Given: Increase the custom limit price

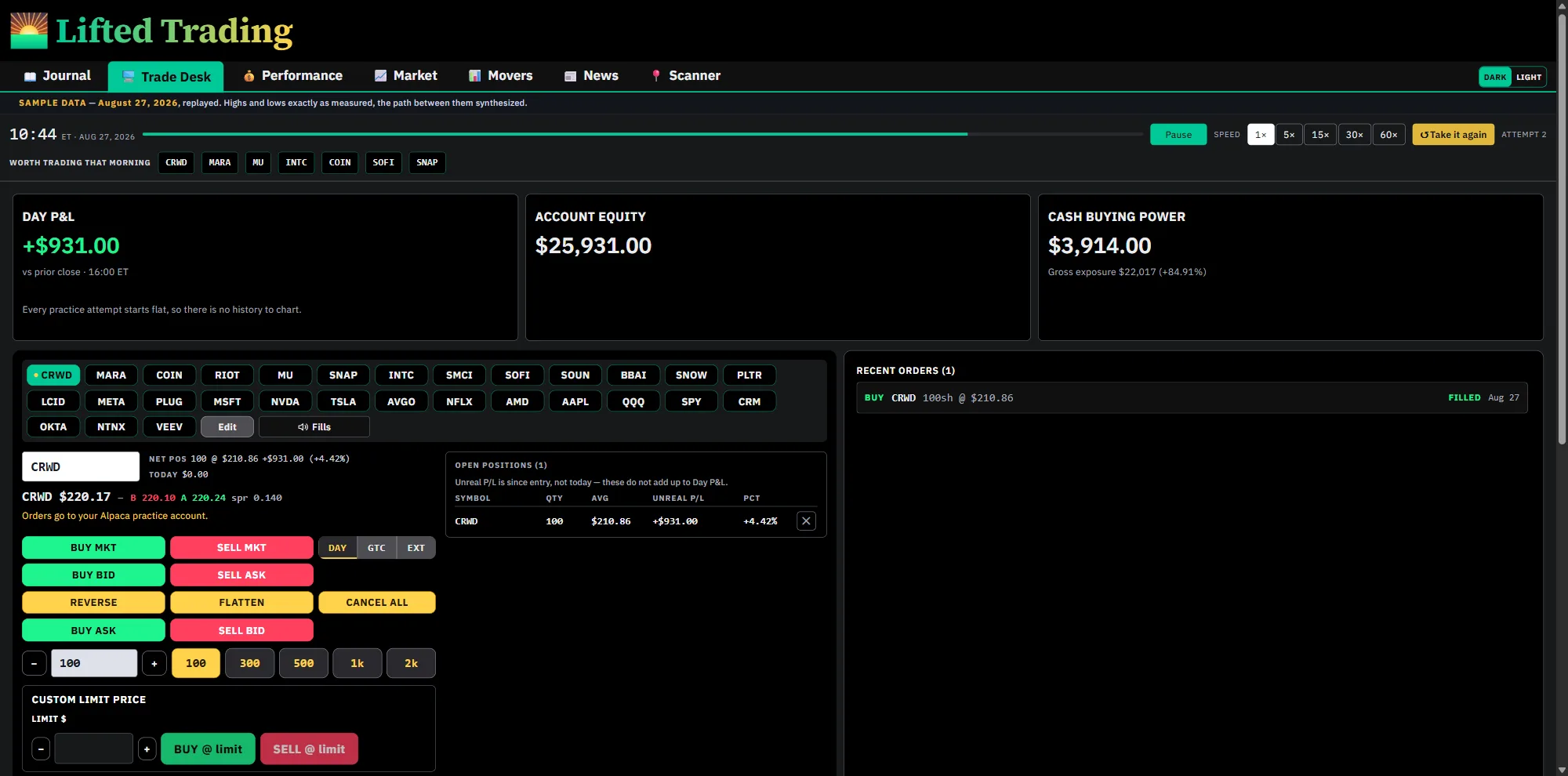Looking at the screenshot, I should [147, 749].
